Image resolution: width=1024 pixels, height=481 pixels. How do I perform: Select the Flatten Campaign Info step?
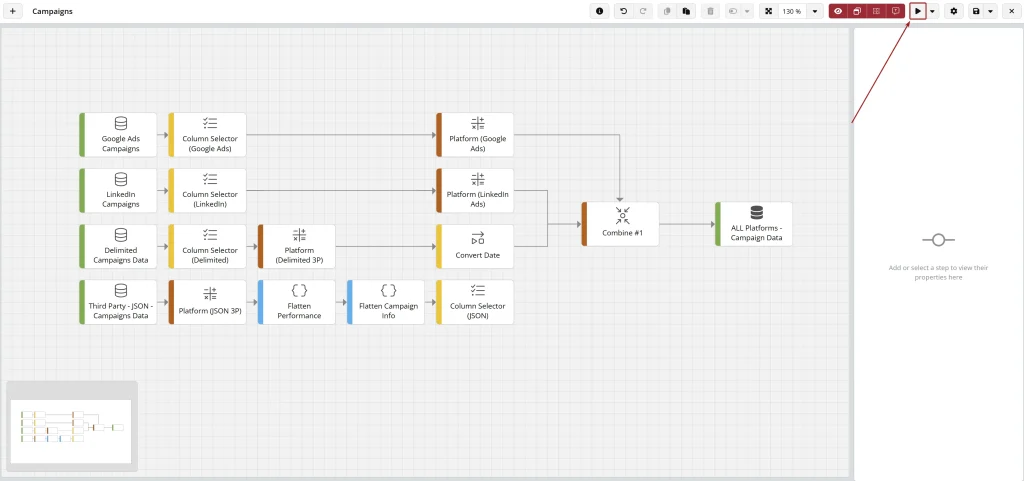(x=386, y=302)
